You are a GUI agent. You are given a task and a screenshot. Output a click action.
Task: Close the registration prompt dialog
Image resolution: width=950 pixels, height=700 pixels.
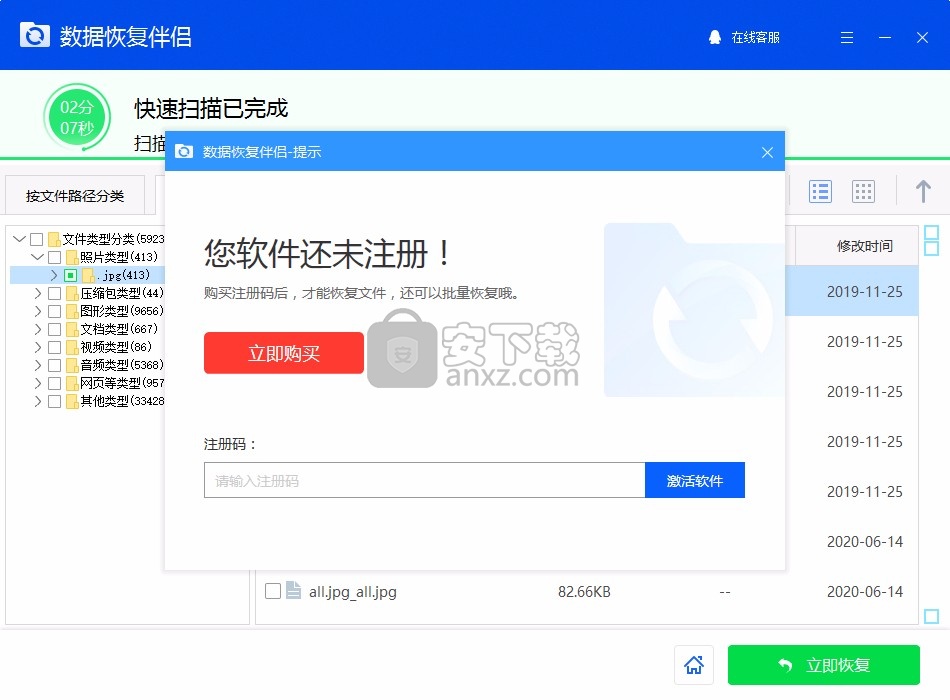(x=767, y=152)
